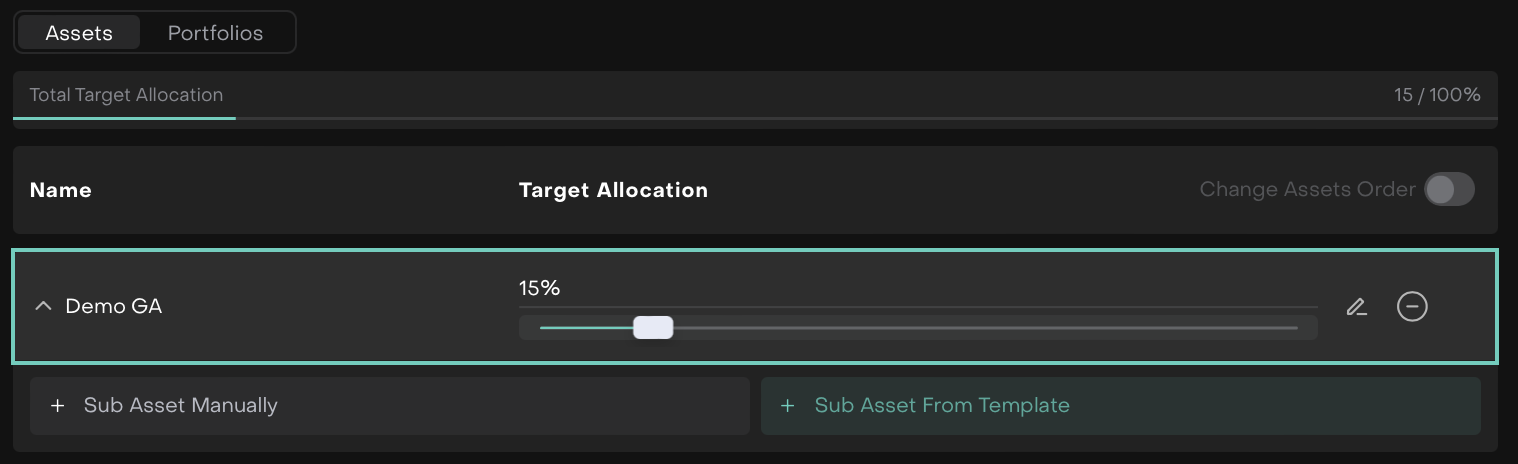Click the right end of the allocation slider track
Viewport: 1518px width, 464px height.
coord(1295,327)
